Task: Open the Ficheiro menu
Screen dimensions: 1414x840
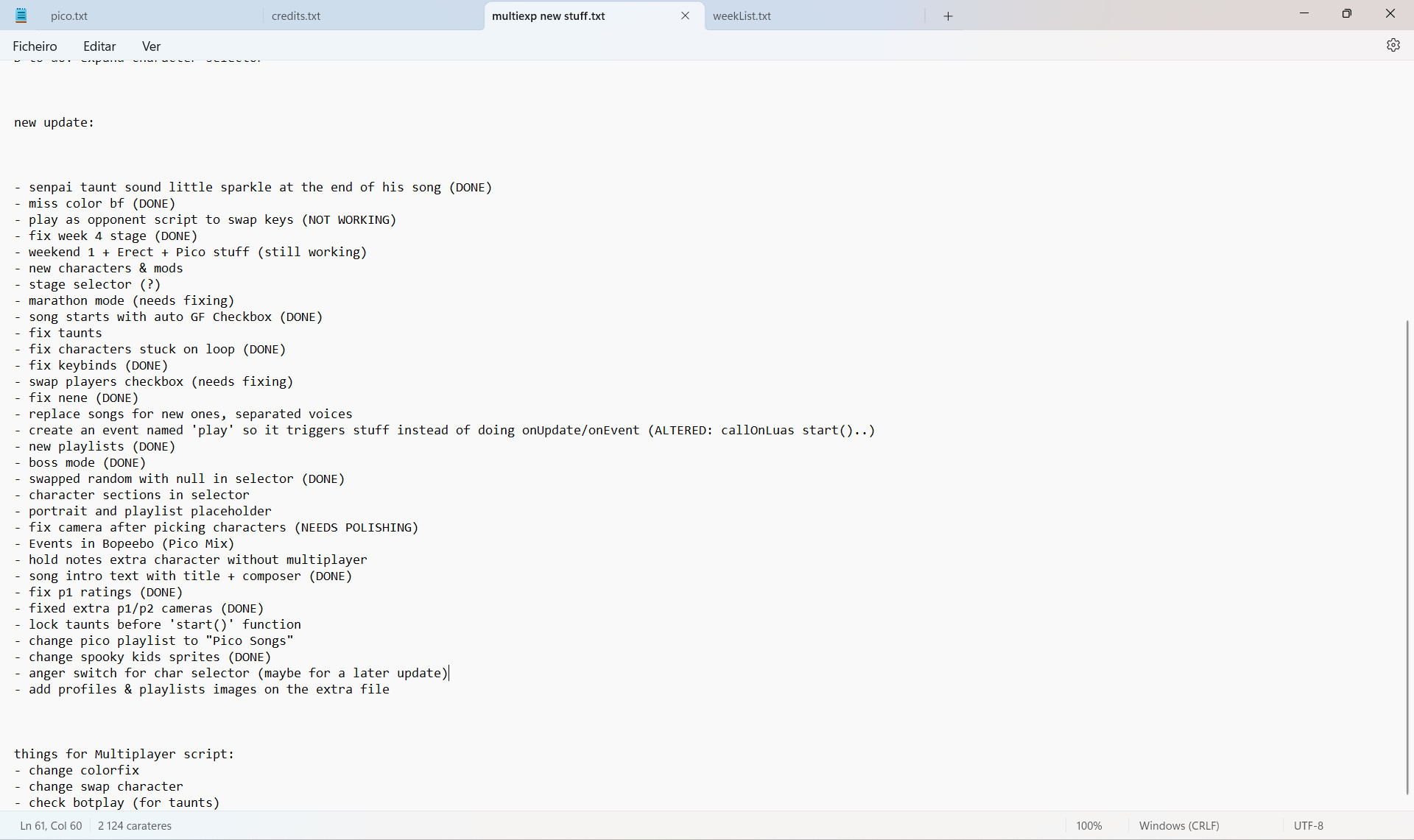Action: click(35, 46)
